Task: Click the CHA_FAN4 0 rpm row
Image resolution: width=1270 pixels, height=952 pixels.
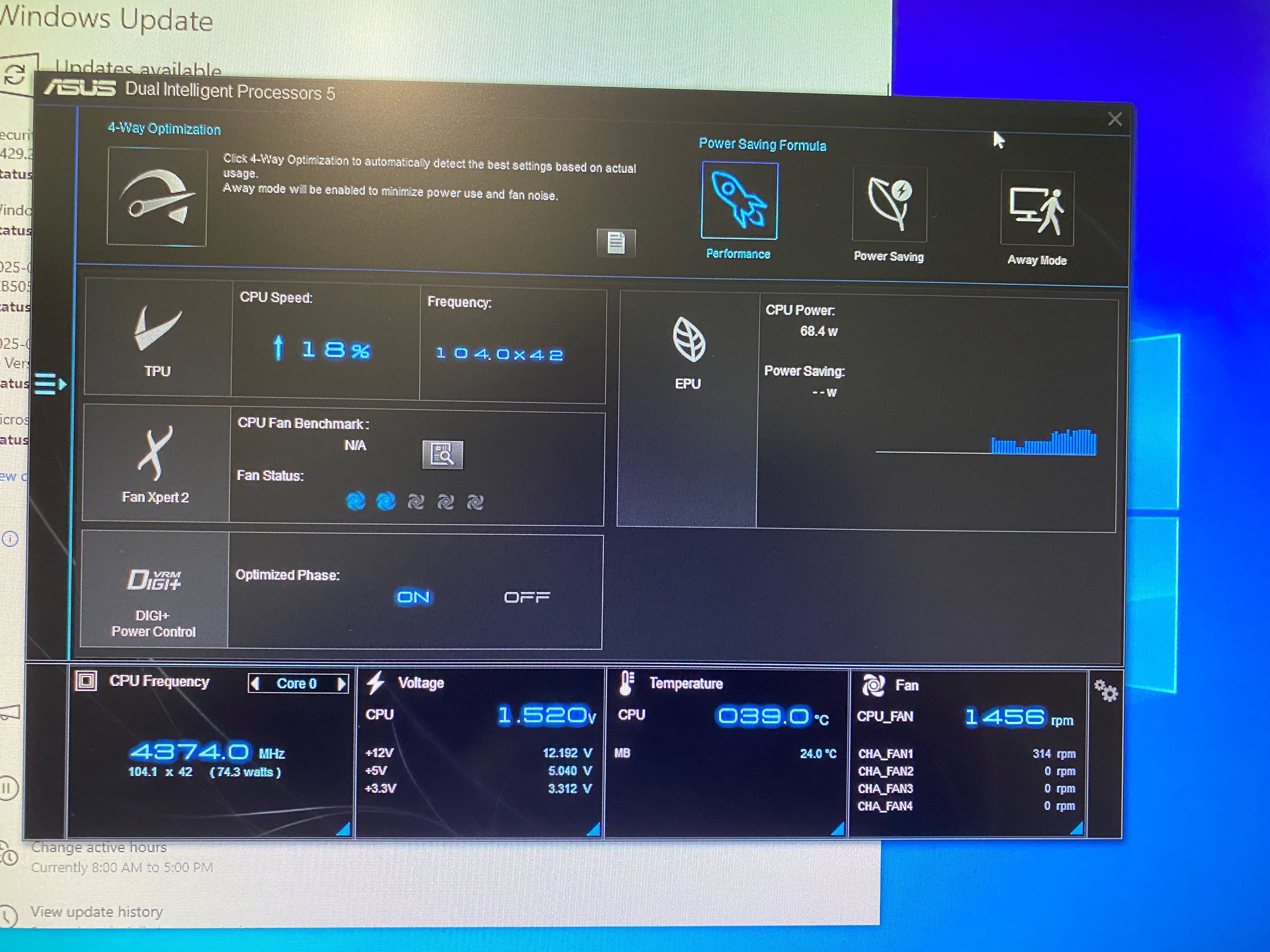Action: click(967, 806)
